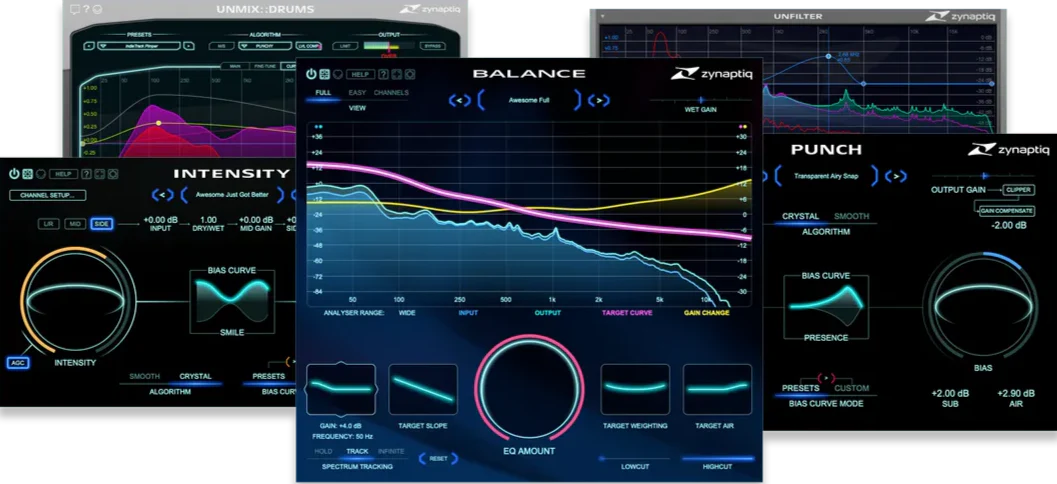Click the dice randomize icon in Intensity
1057x484 pixels.
(x=28, y=174)
